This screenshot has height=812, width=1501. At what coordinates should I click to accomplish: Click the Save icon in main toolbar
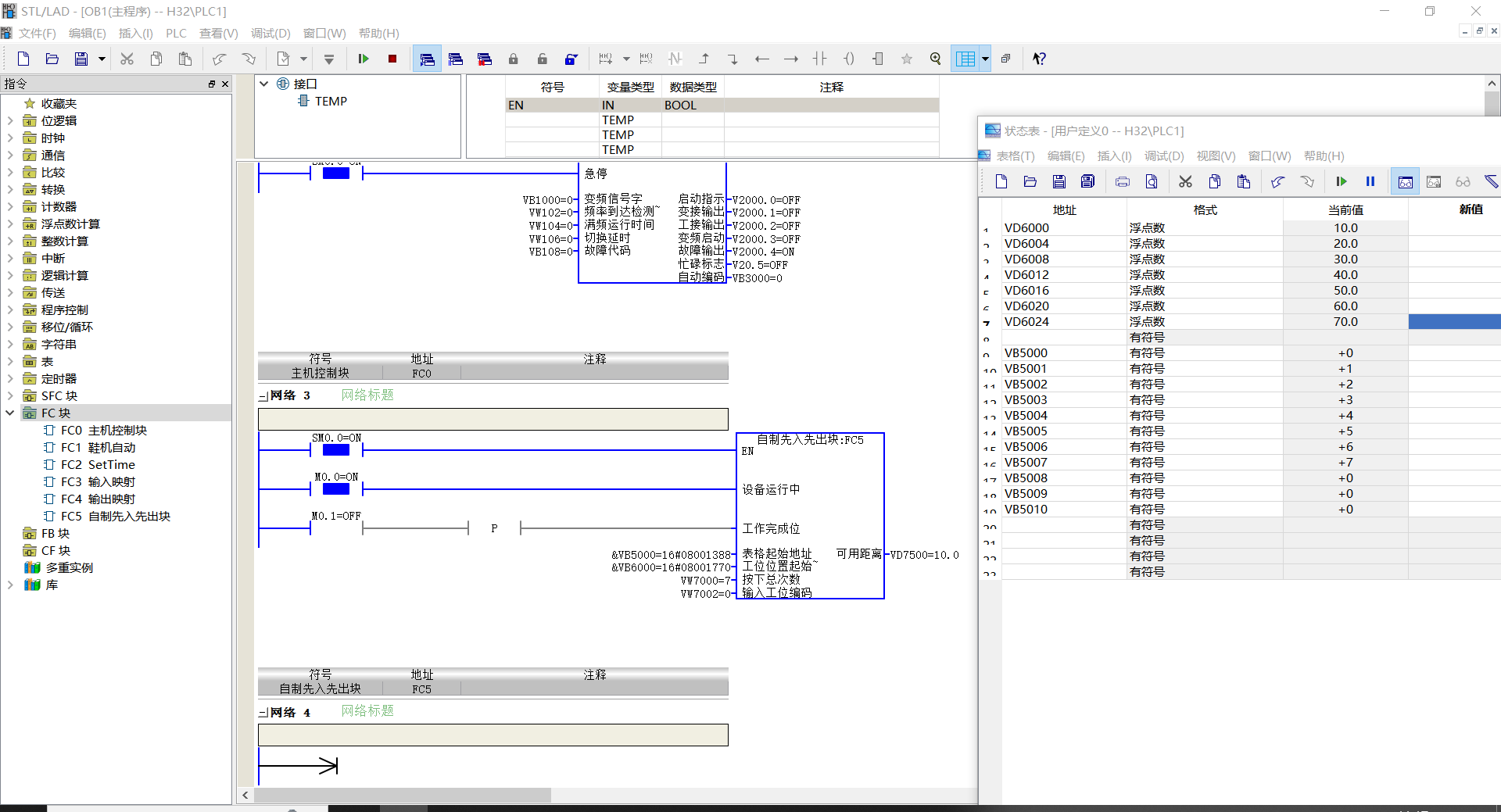81,59
